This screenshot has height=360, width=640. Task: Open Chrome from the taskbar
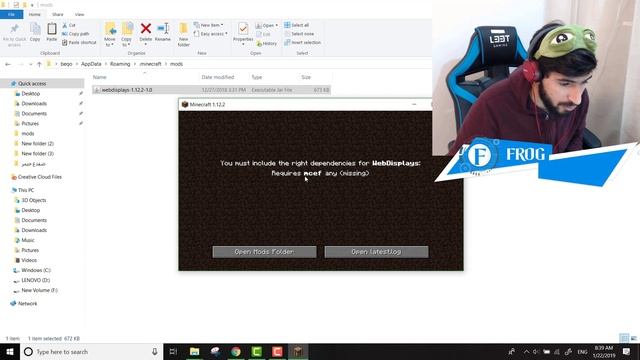pos(236,352)
